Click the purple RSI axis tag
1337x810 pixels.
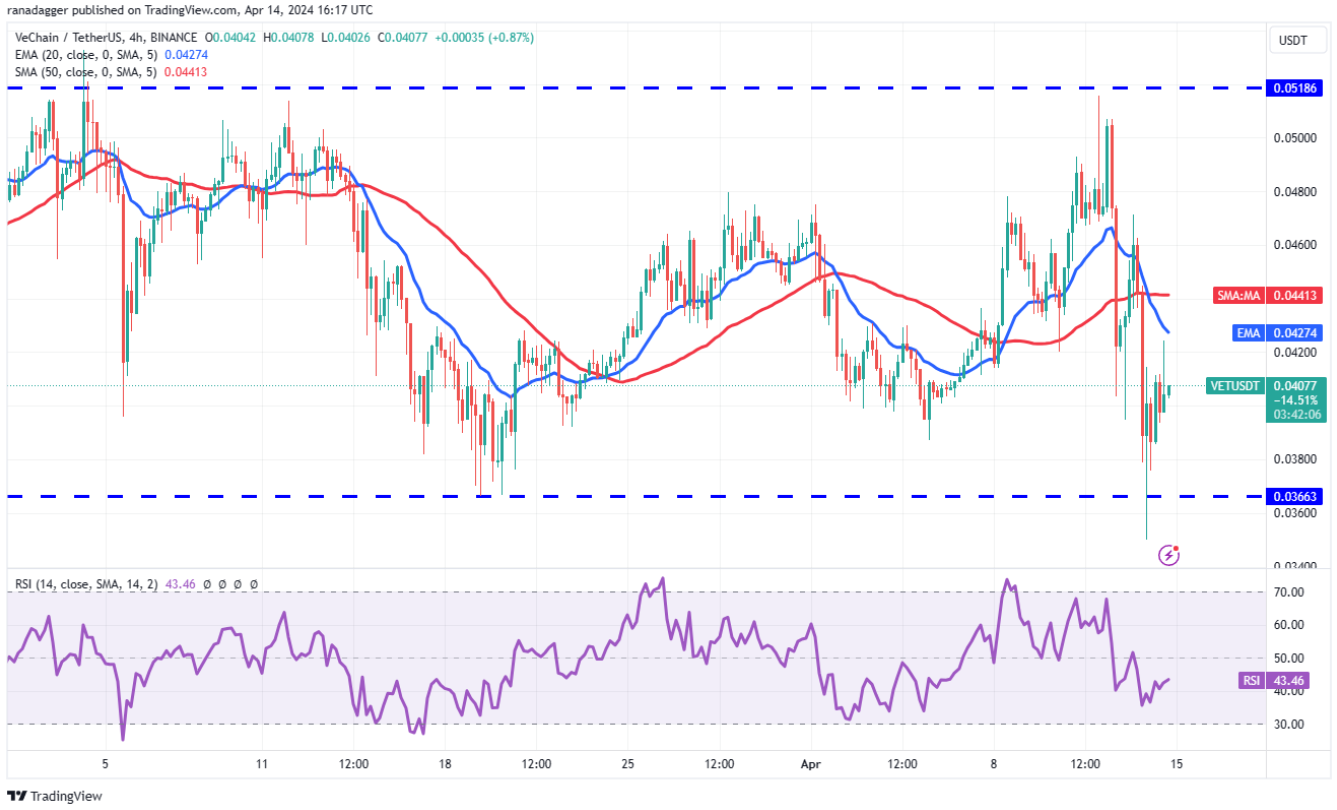coord(1249,680)
